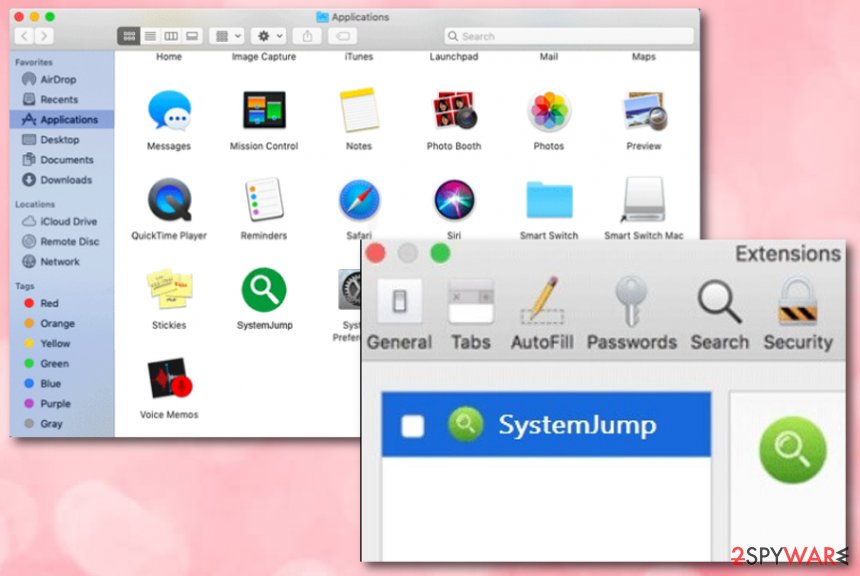Screen dimensions: 860x576
Task: Click the Finder Search field
Action: (x=569, y=36)
